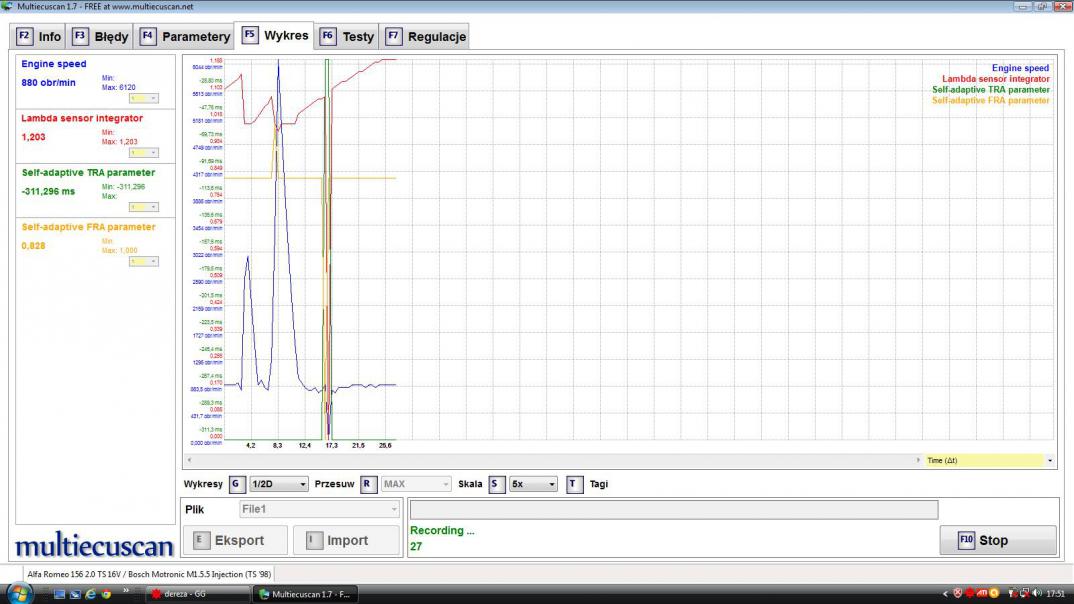
Task: Open the Plik File1 dropdown
Action: click(319, 509)
